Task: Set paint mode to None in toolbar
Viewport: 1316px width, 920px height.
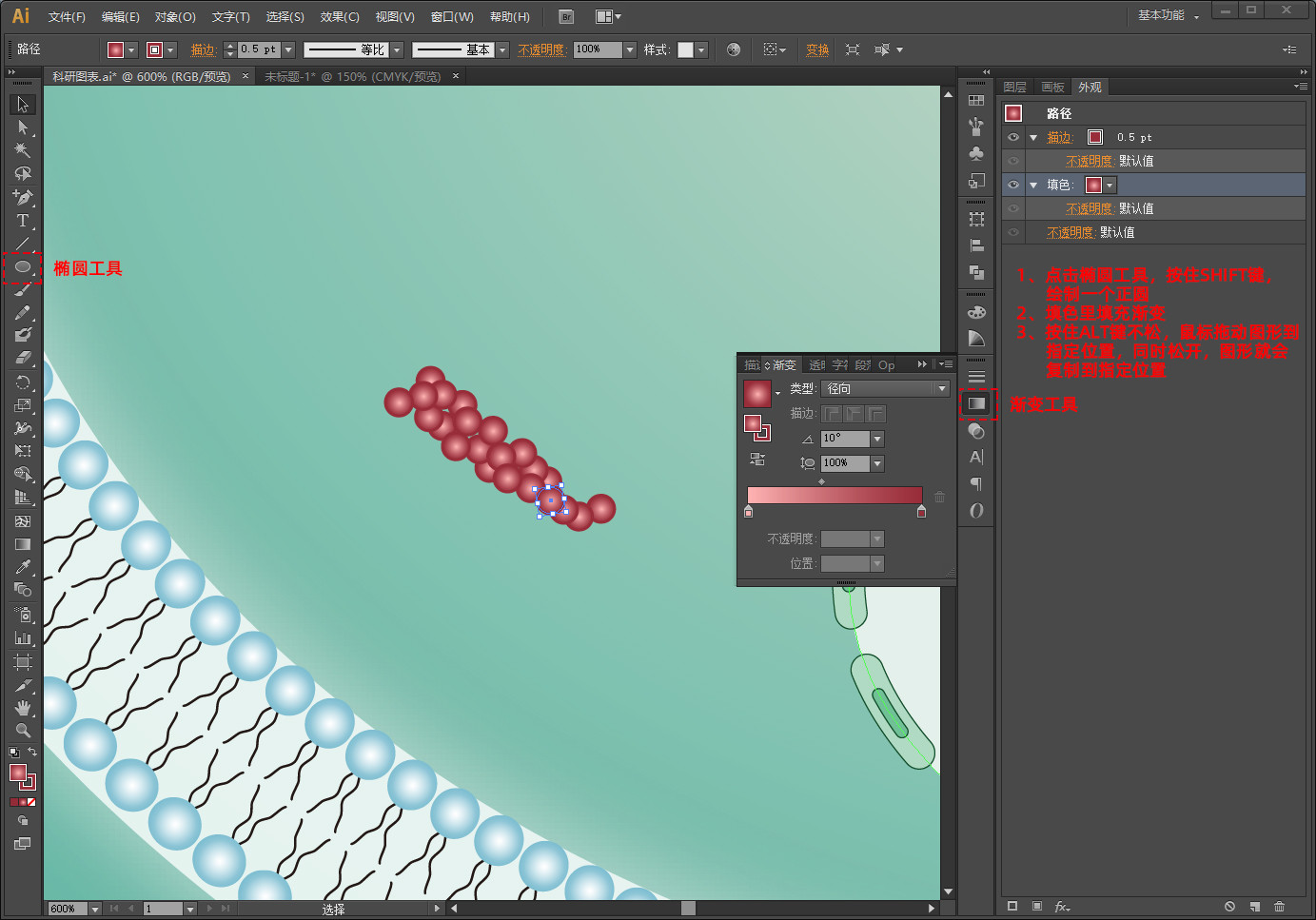Action: point(31,802)
